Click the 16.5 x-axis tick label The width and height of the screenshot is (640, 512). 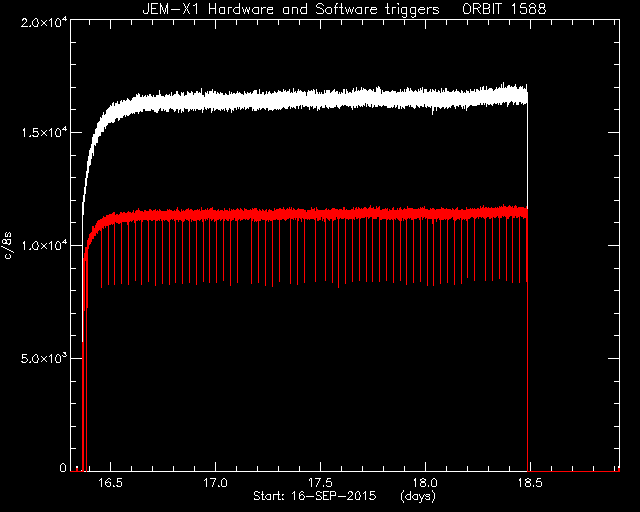click(x=110, y=483)
